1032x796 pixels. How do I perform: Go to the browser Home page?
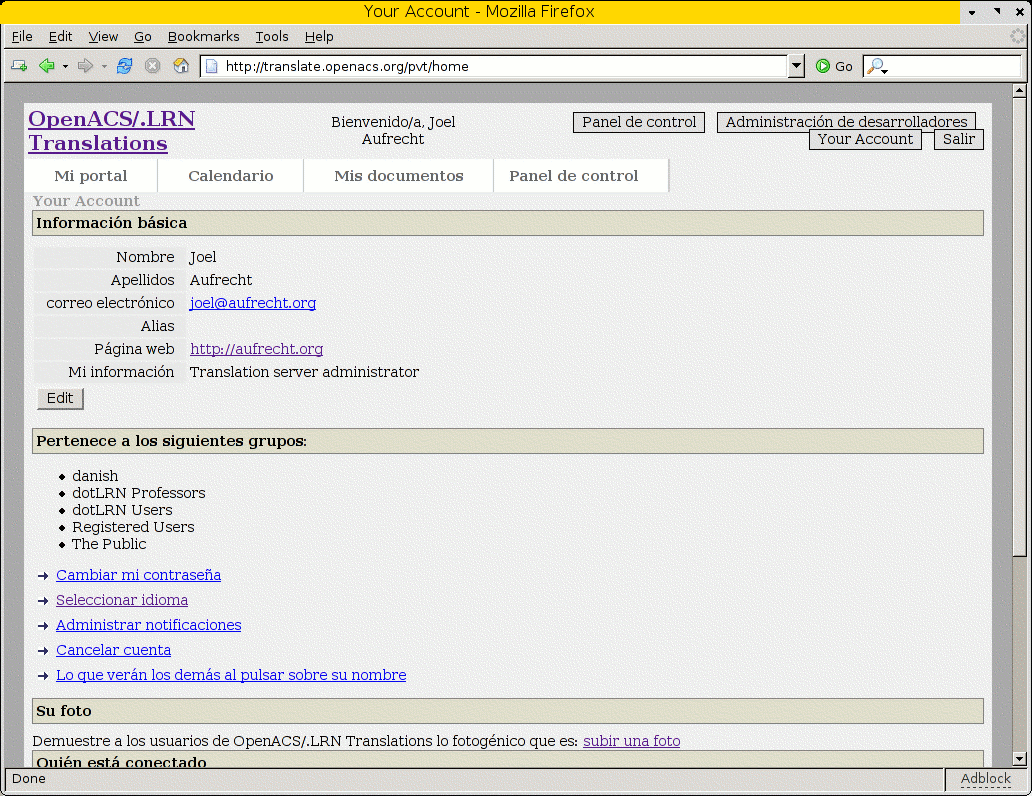point(181,66)
